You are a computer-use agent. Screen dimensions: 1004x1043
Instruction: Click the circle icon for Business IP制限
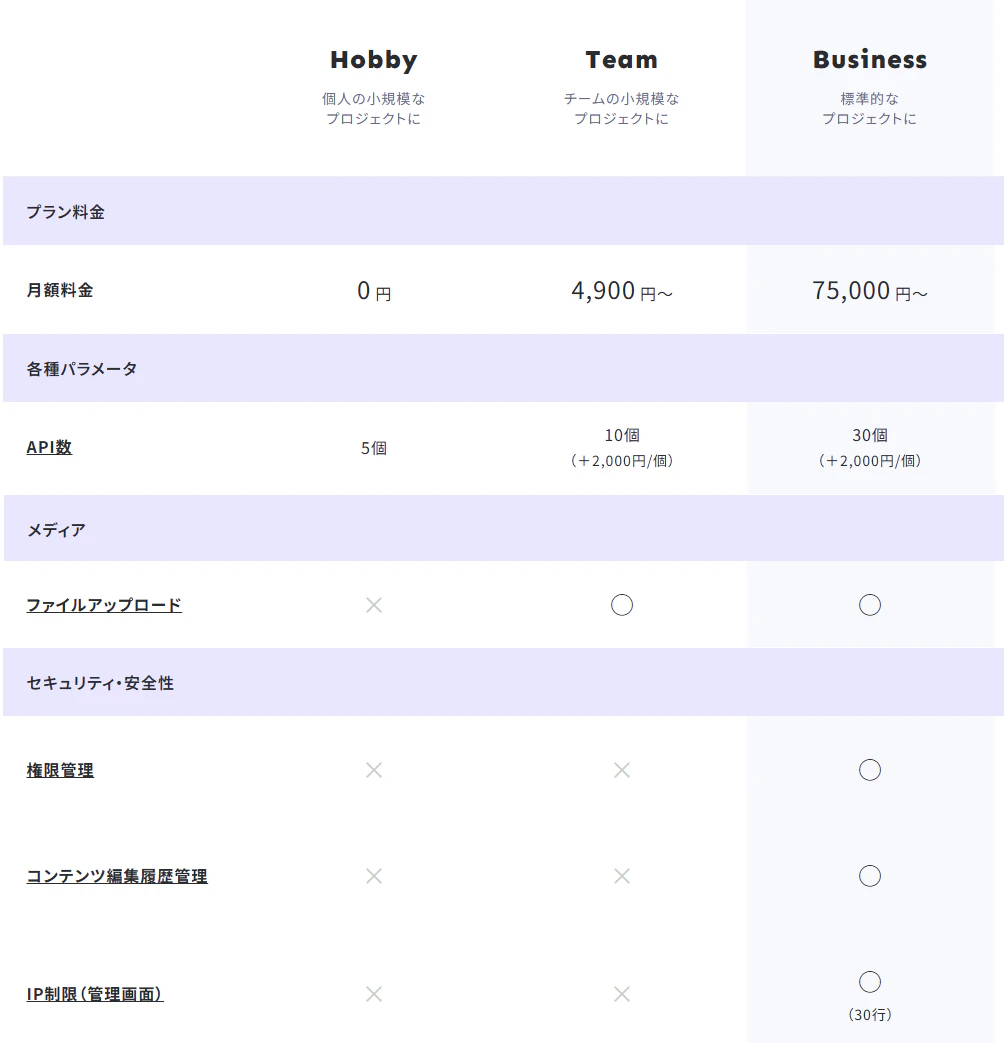point(870,981)
